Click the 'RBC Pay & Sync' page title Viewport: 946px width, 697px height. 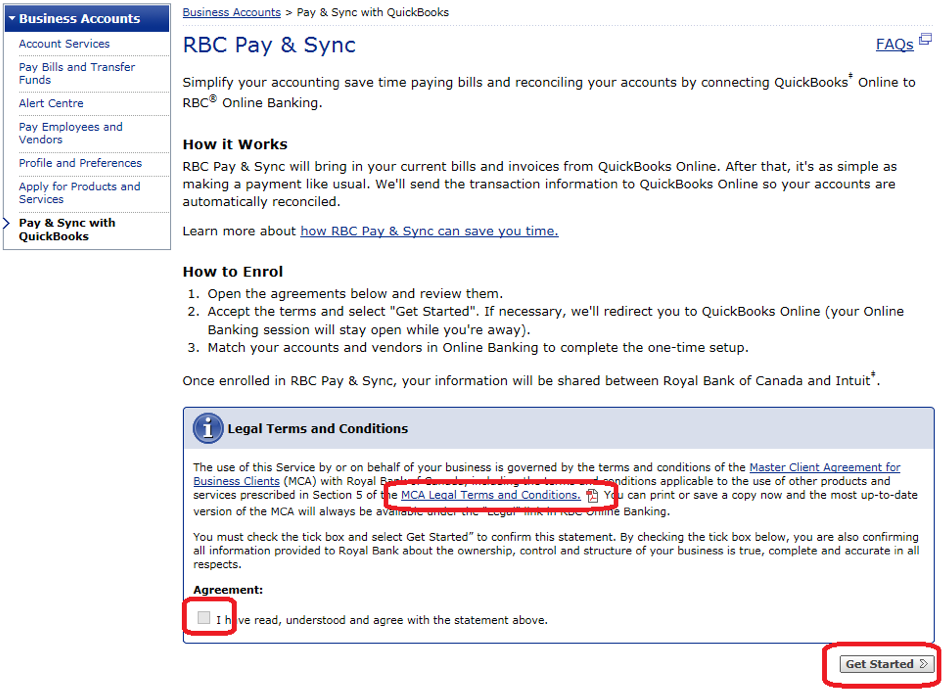tap(269, 45)
